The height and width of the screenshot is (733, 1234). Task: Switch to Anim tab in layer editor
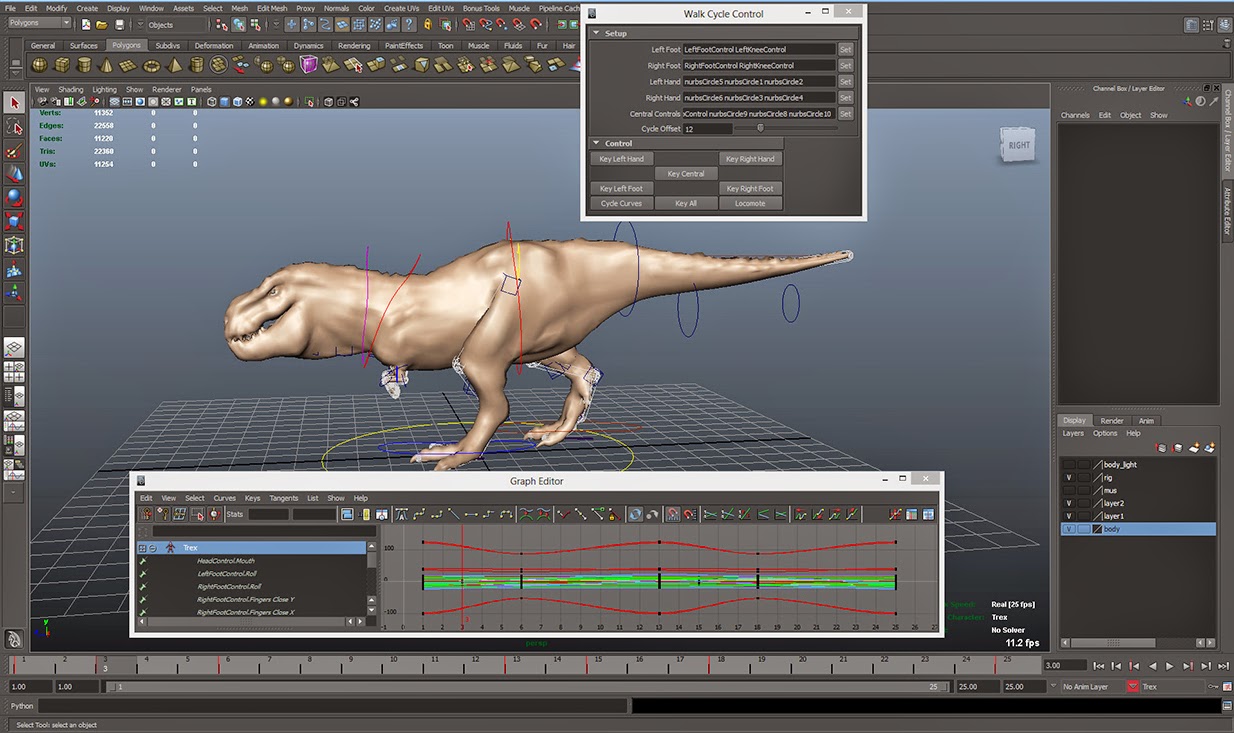[1147, 421]
